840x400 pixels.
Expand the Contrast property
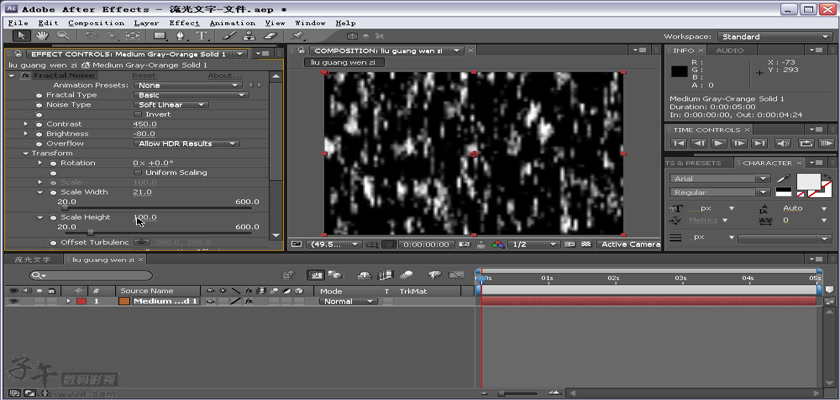tap(25, 124)
